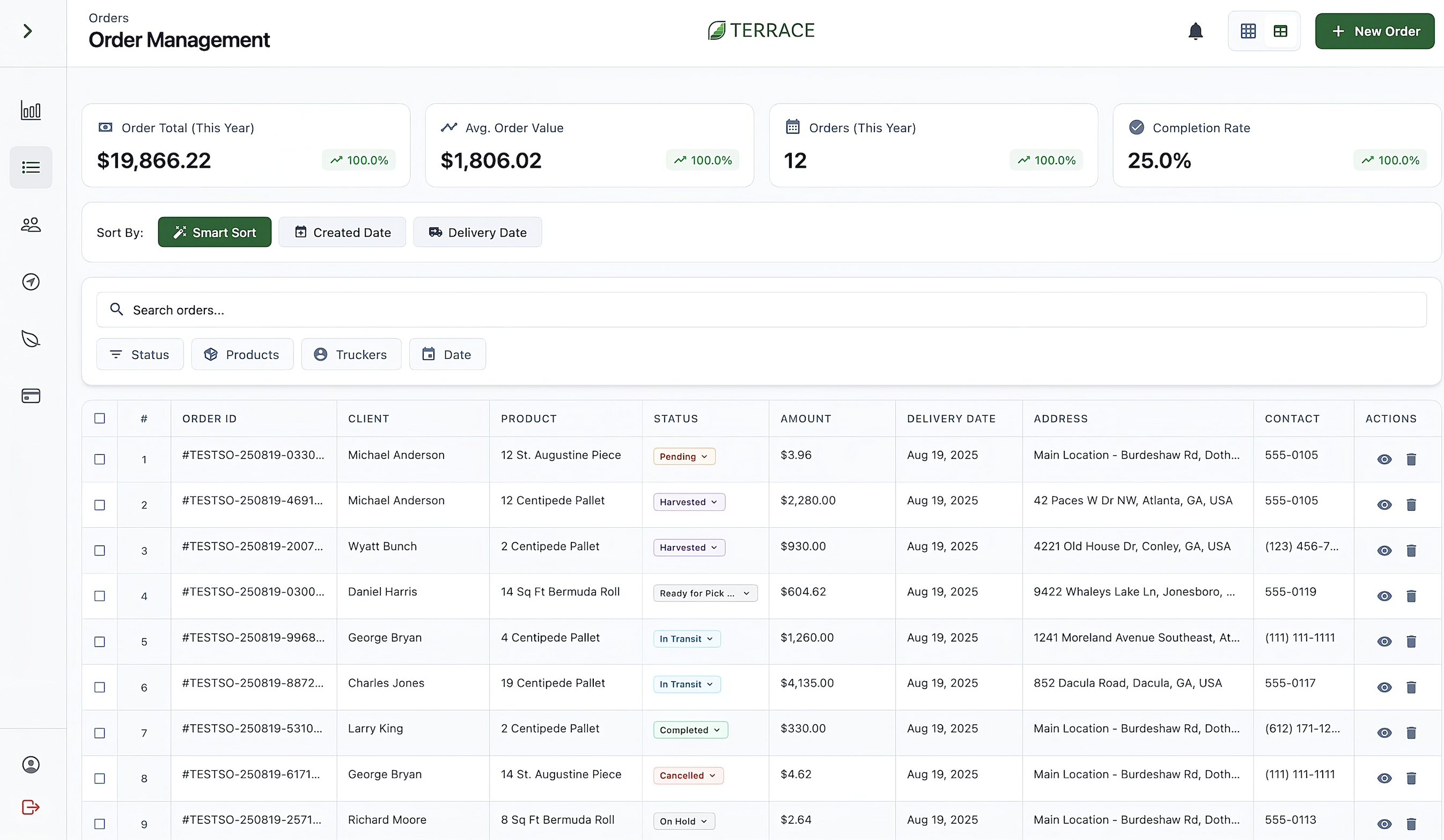Toggle the select-all checkbox in table header
This screenshot has width=1444, height=840.
100,418
